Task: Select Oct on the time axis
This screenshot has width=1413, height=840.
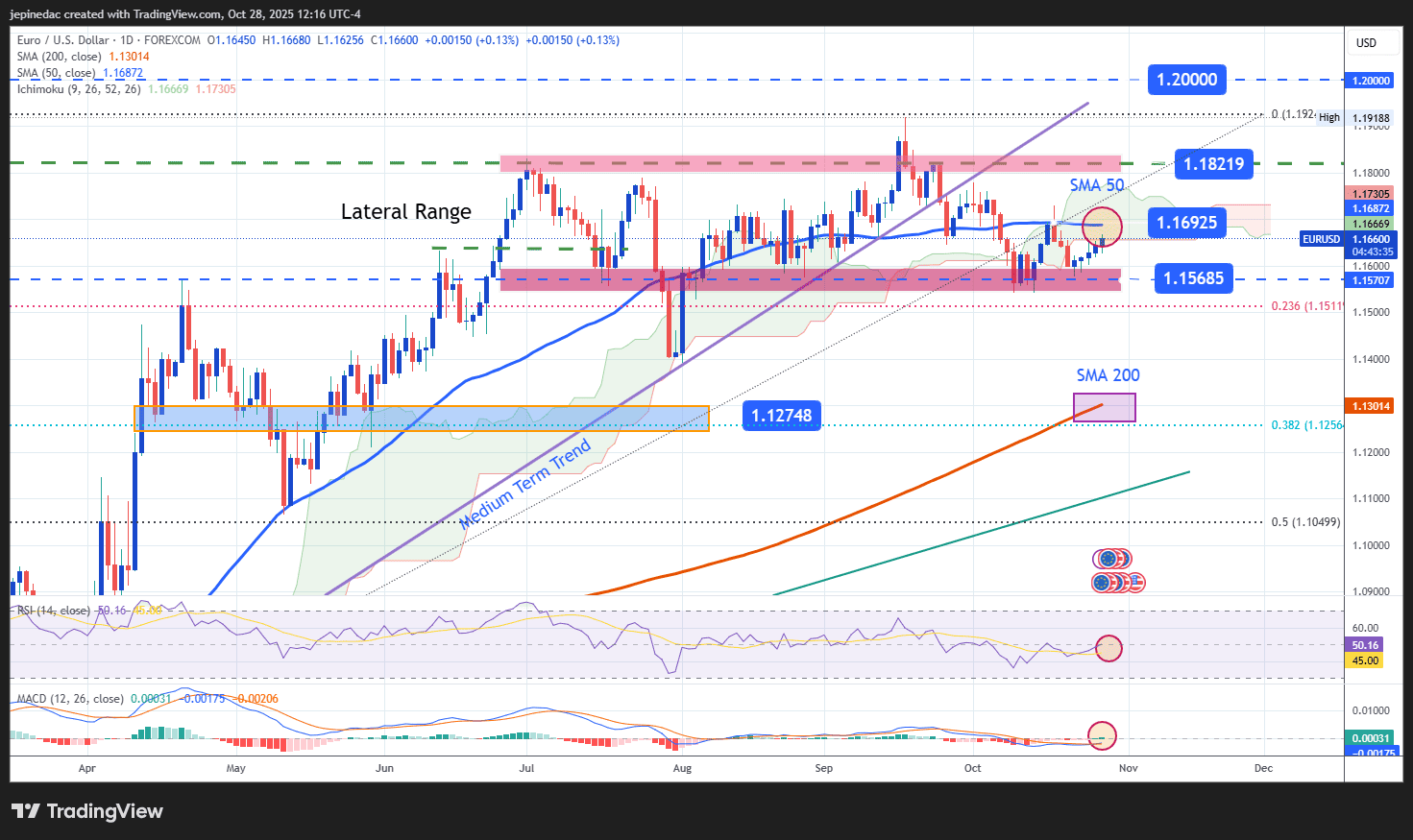Action: (972, 768)
